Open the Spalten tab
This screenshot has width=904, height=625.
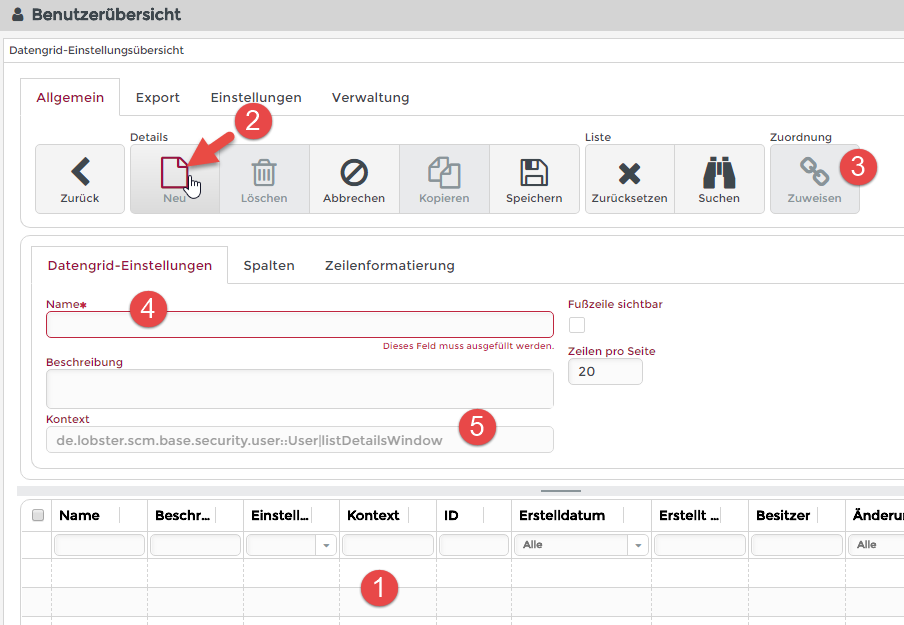click(x=269, y=265)
